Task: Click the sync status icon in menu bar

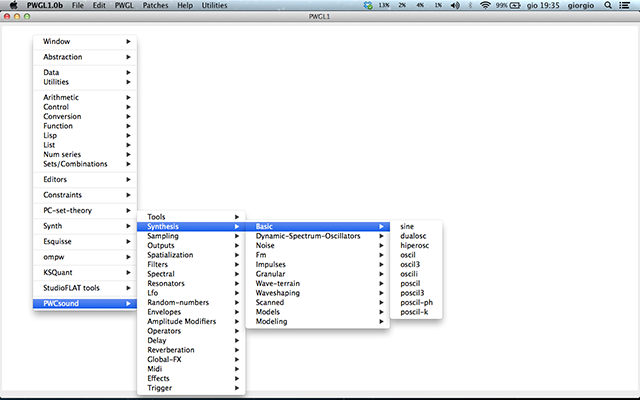Action: pyautogui.click(x=368, y=5)
